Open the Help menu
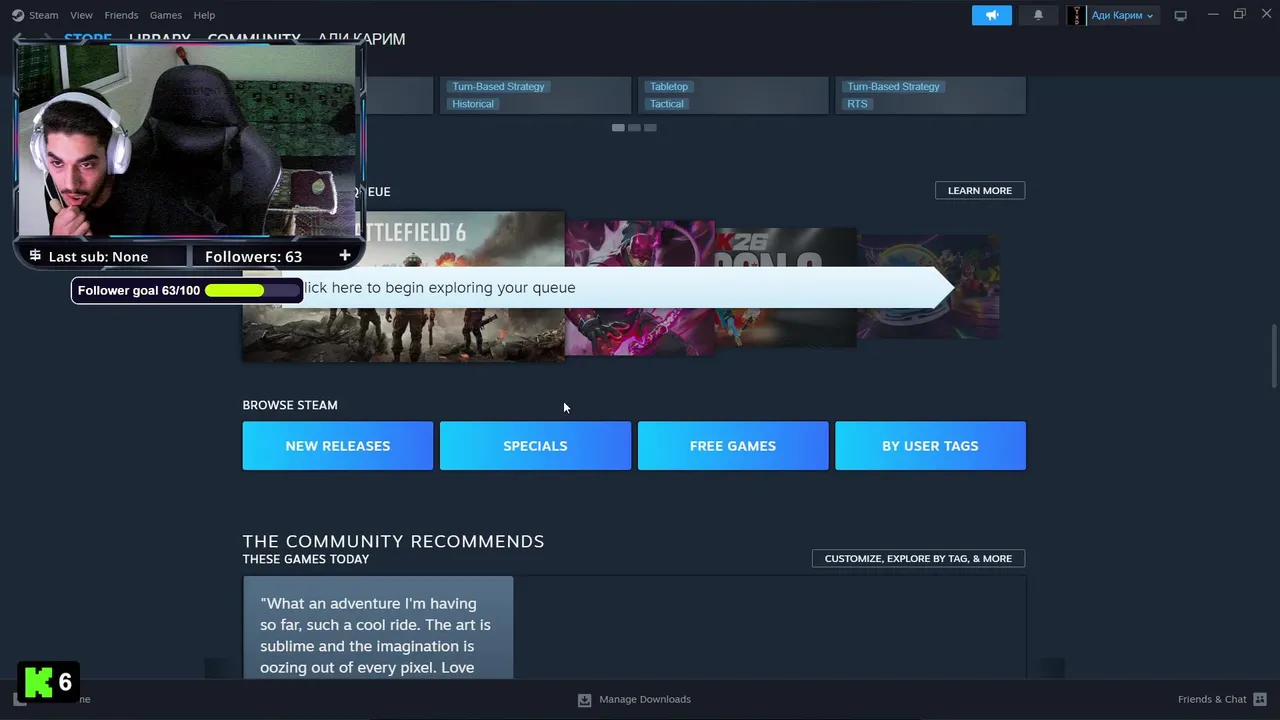Viewport: 1280px width, 720px height. pos(204,15)
